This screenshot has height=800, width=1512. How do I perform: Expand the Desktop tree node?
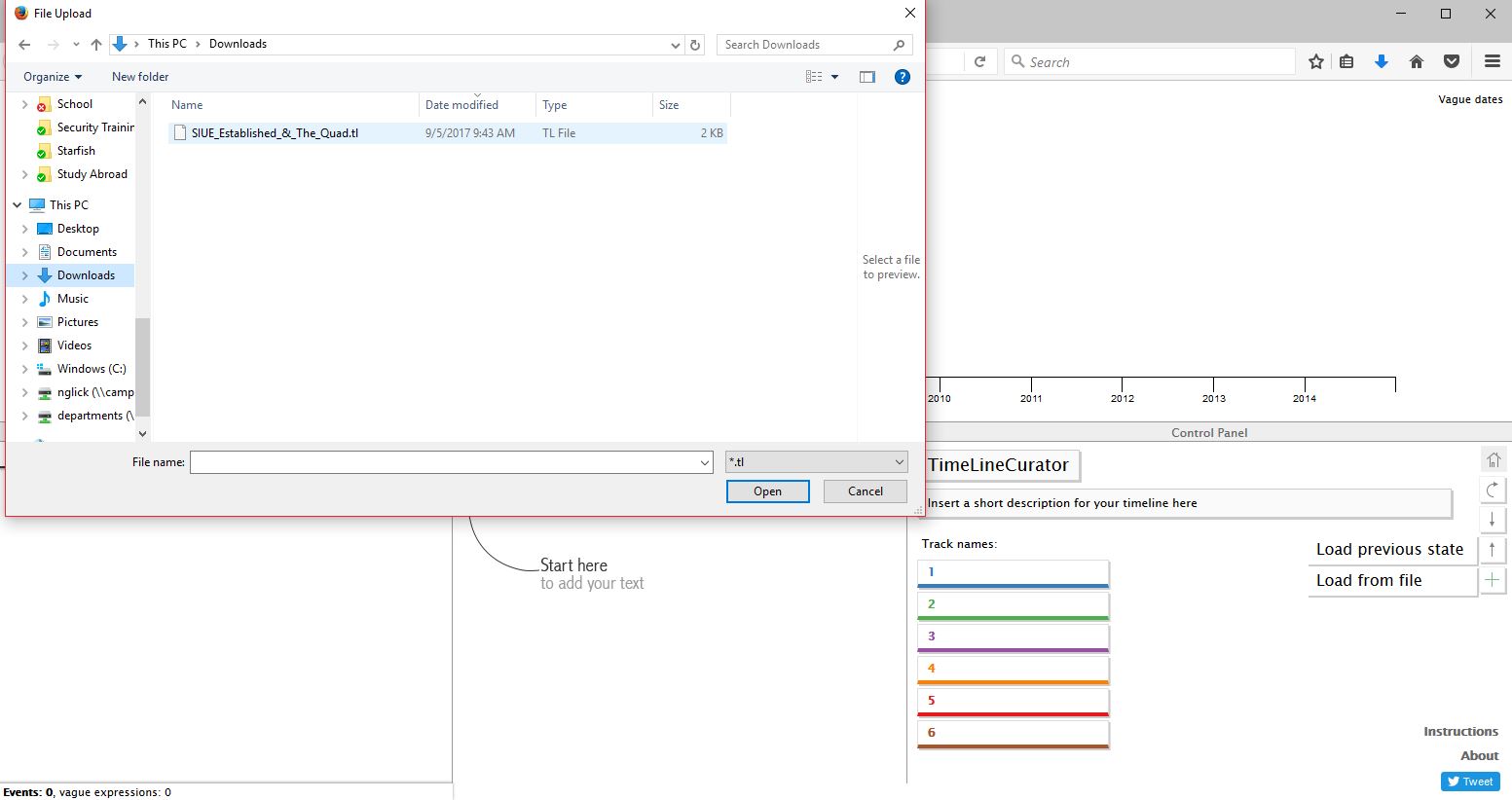25,229
